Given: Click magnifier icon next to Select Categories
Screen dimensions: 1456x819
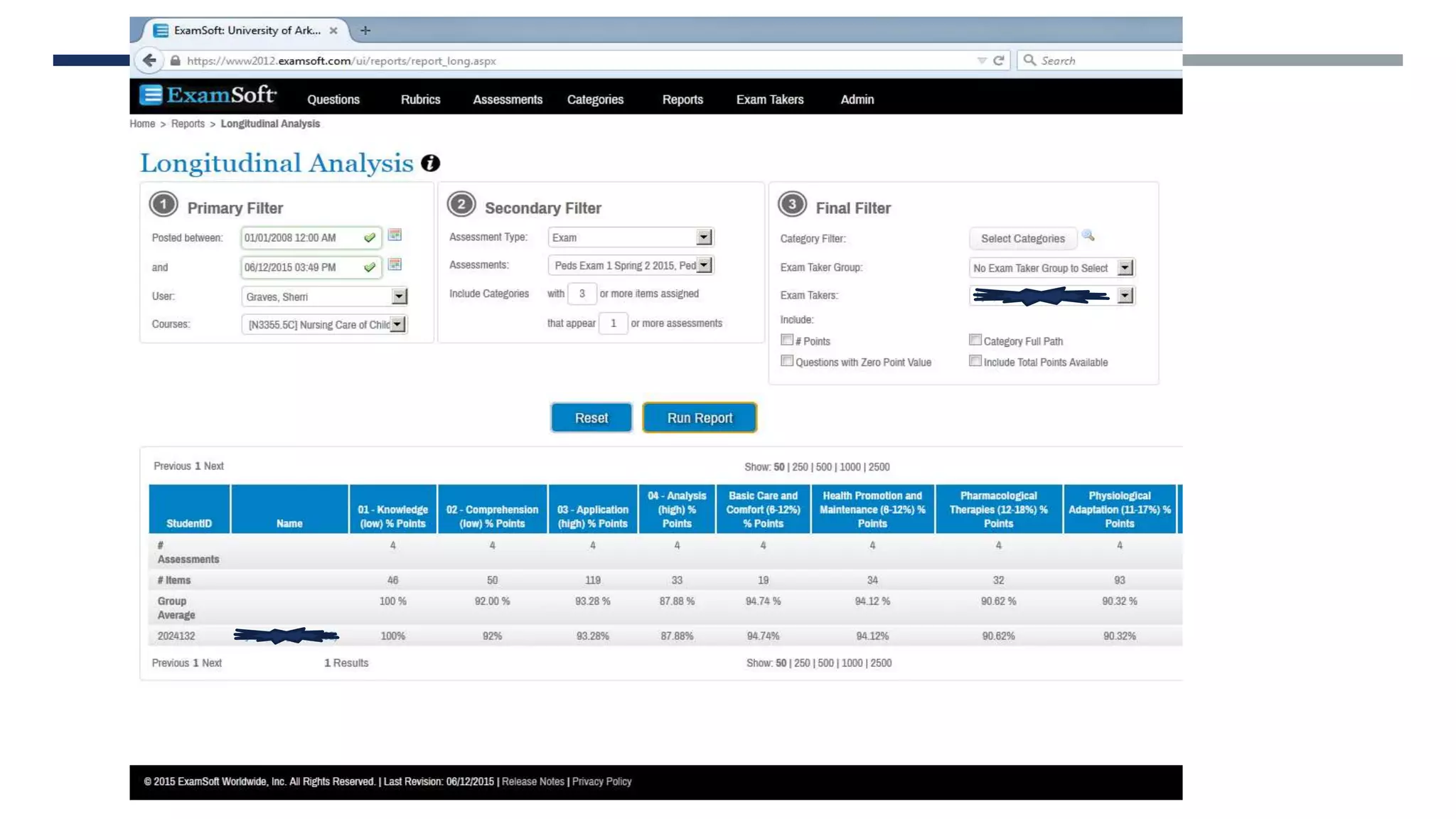Looking at the screenshot, I should point(1088,235).
